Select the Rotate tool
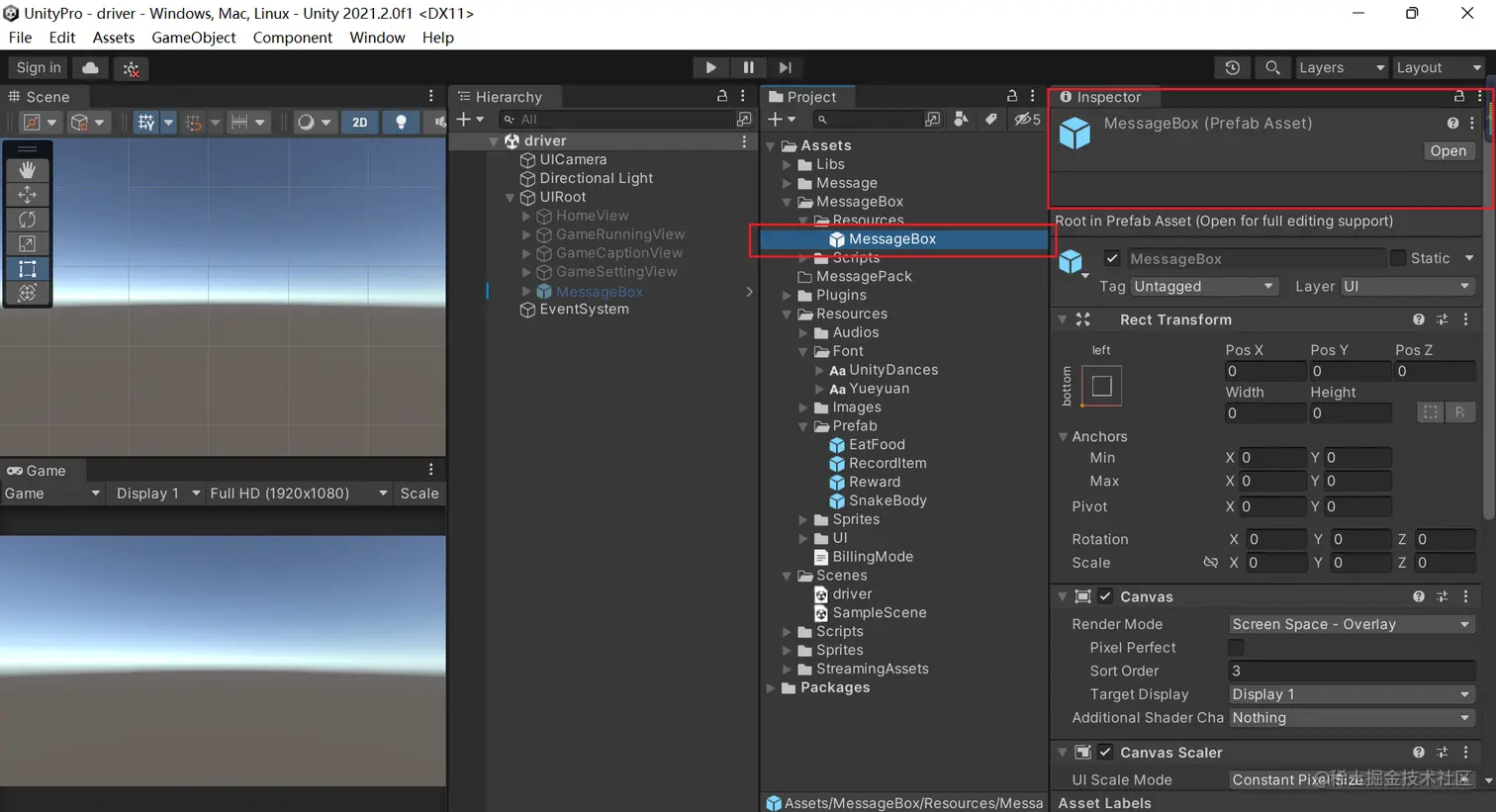This screenshot has height=812, width=1496. (x=27, y=220)
